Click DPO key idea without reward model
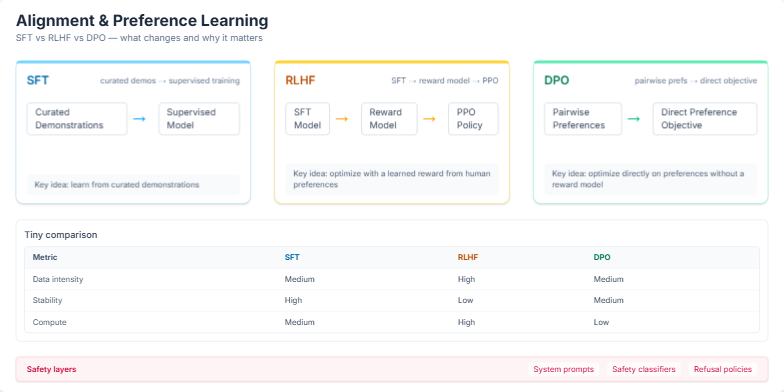Screen dimensions: 784x392 651,179
